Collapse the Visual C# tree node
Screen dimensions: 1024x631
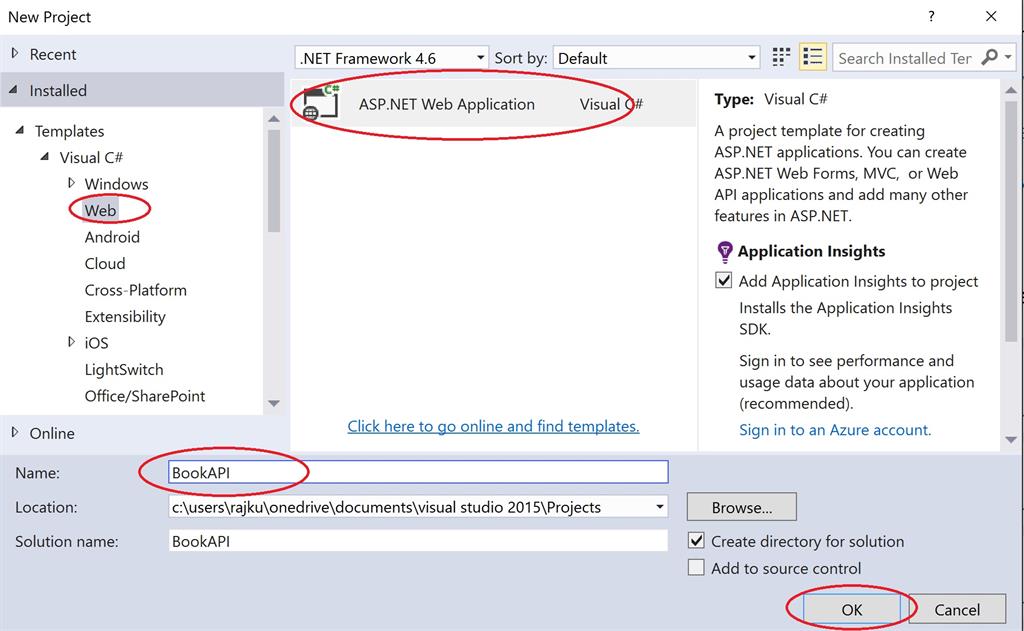click(45, 157)
